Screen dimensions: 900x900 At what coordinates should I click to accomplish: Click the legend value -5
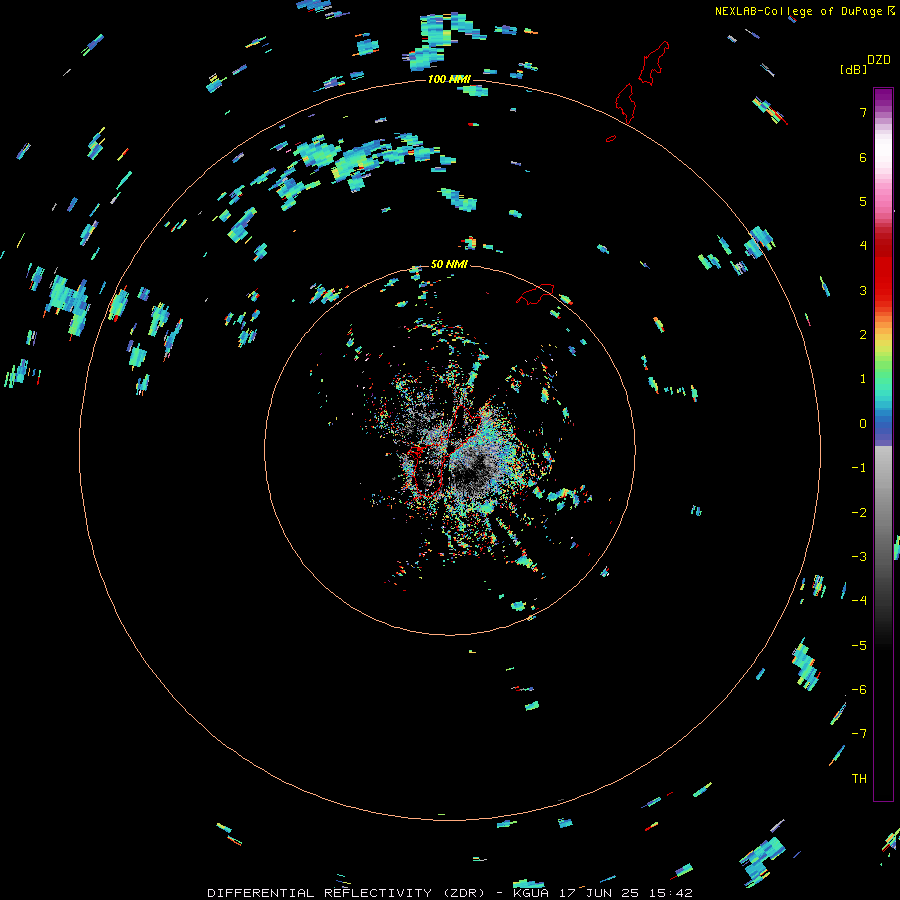coord(859,646)
